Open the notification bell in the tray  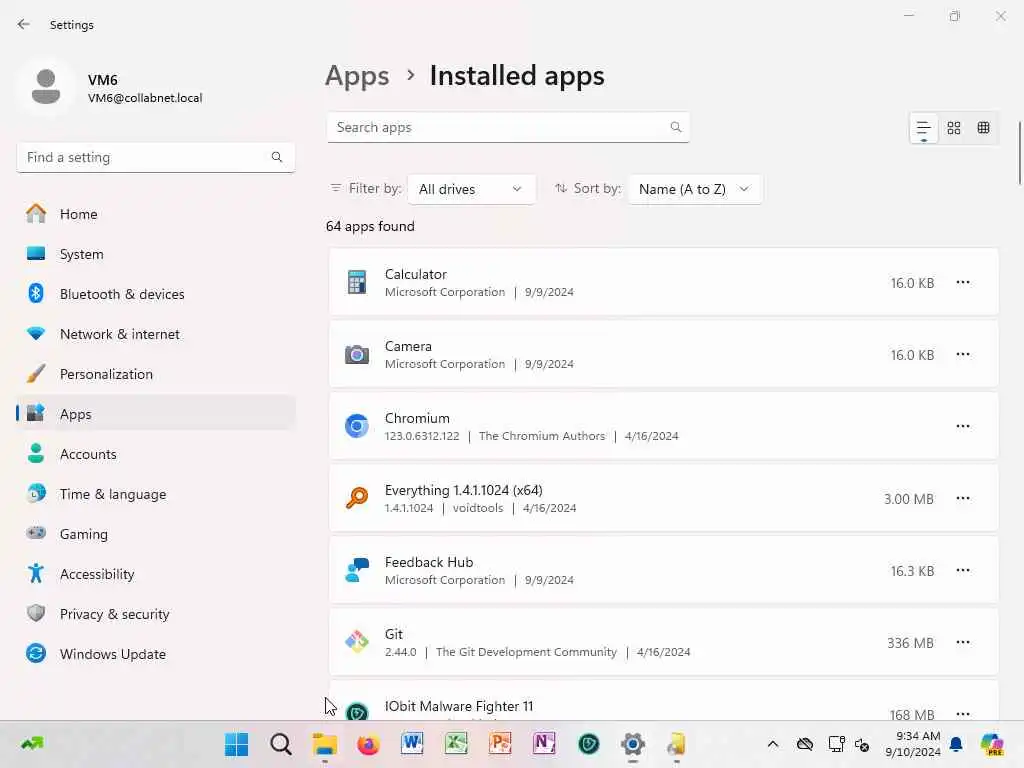point(956,744)
